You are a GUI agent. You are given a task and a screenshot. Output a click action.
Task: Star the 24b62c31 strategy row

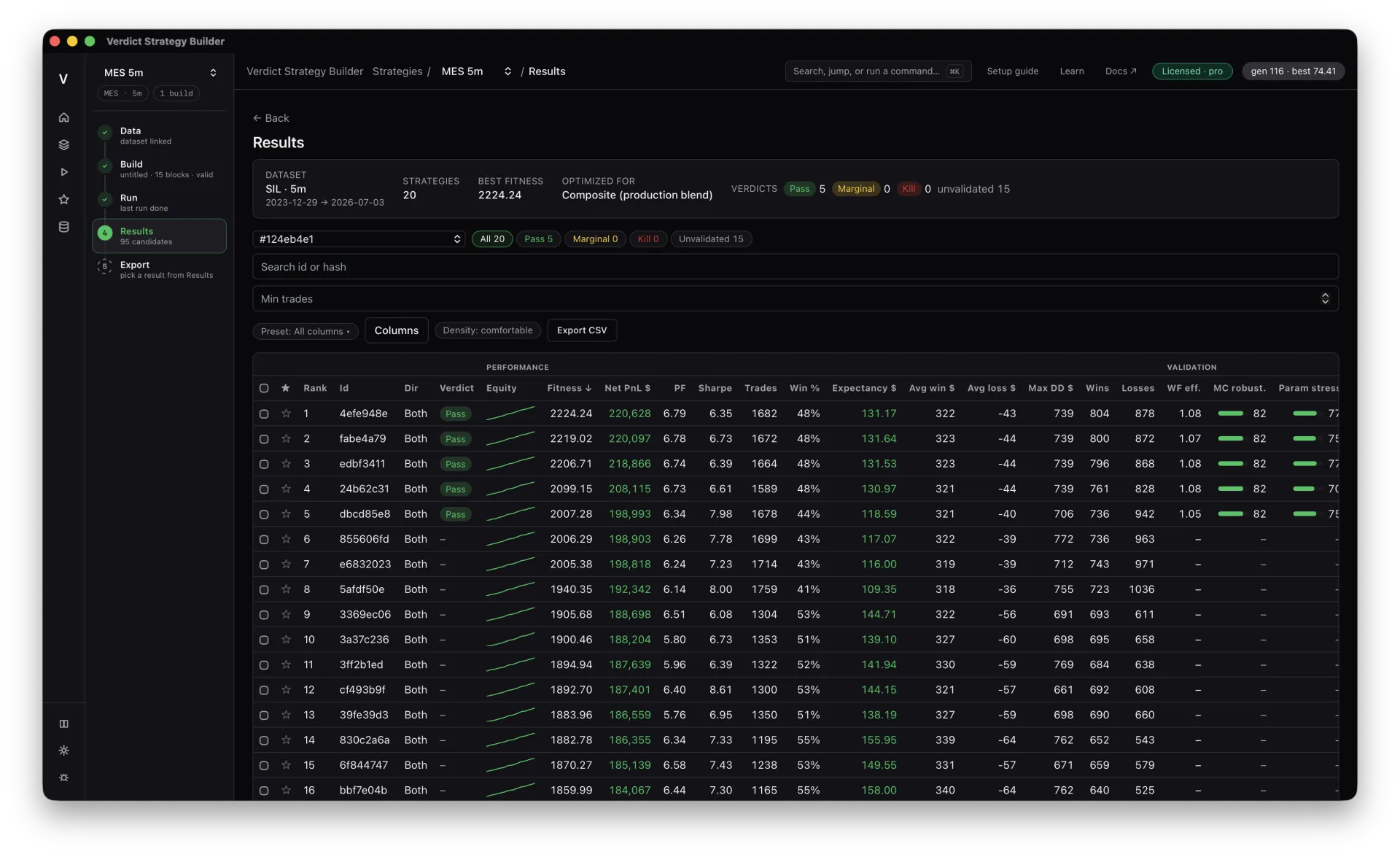click(286, 489)
